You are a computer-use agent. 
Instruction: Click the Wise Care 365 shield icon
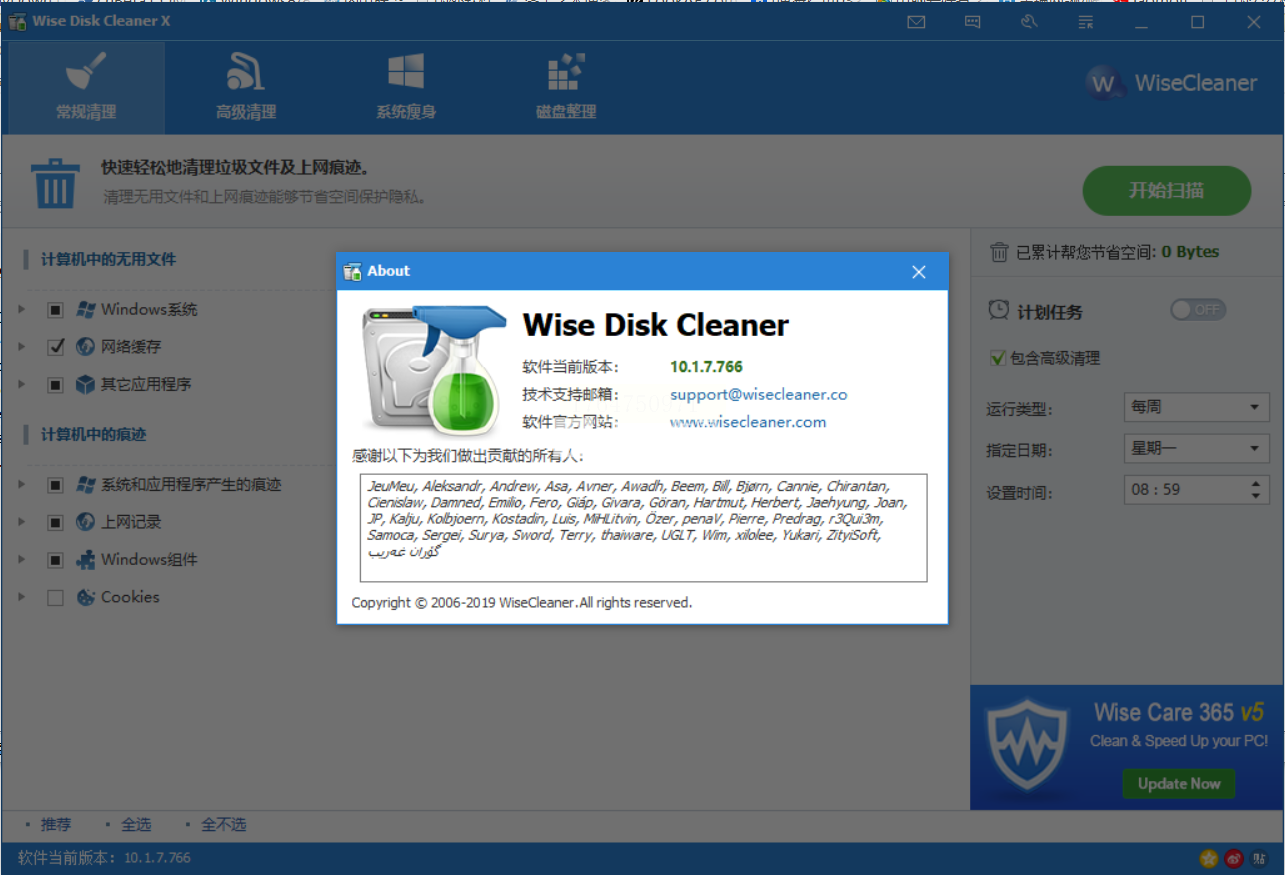pyautogui.click(x=1027, y=747)
